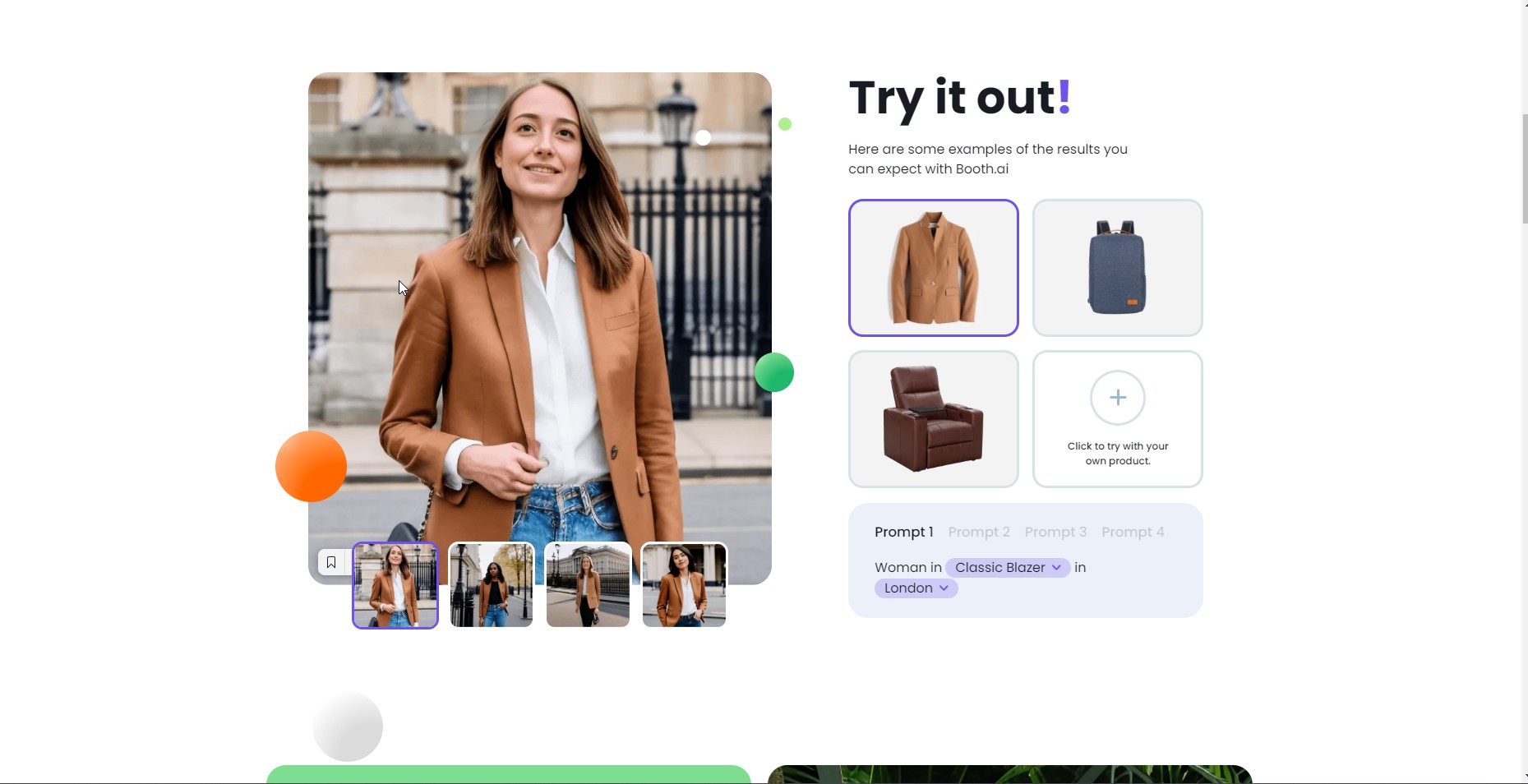Switch to the Prompt 3 tab
Viewport: 1528px width, 784px height.
point(1055,533)
